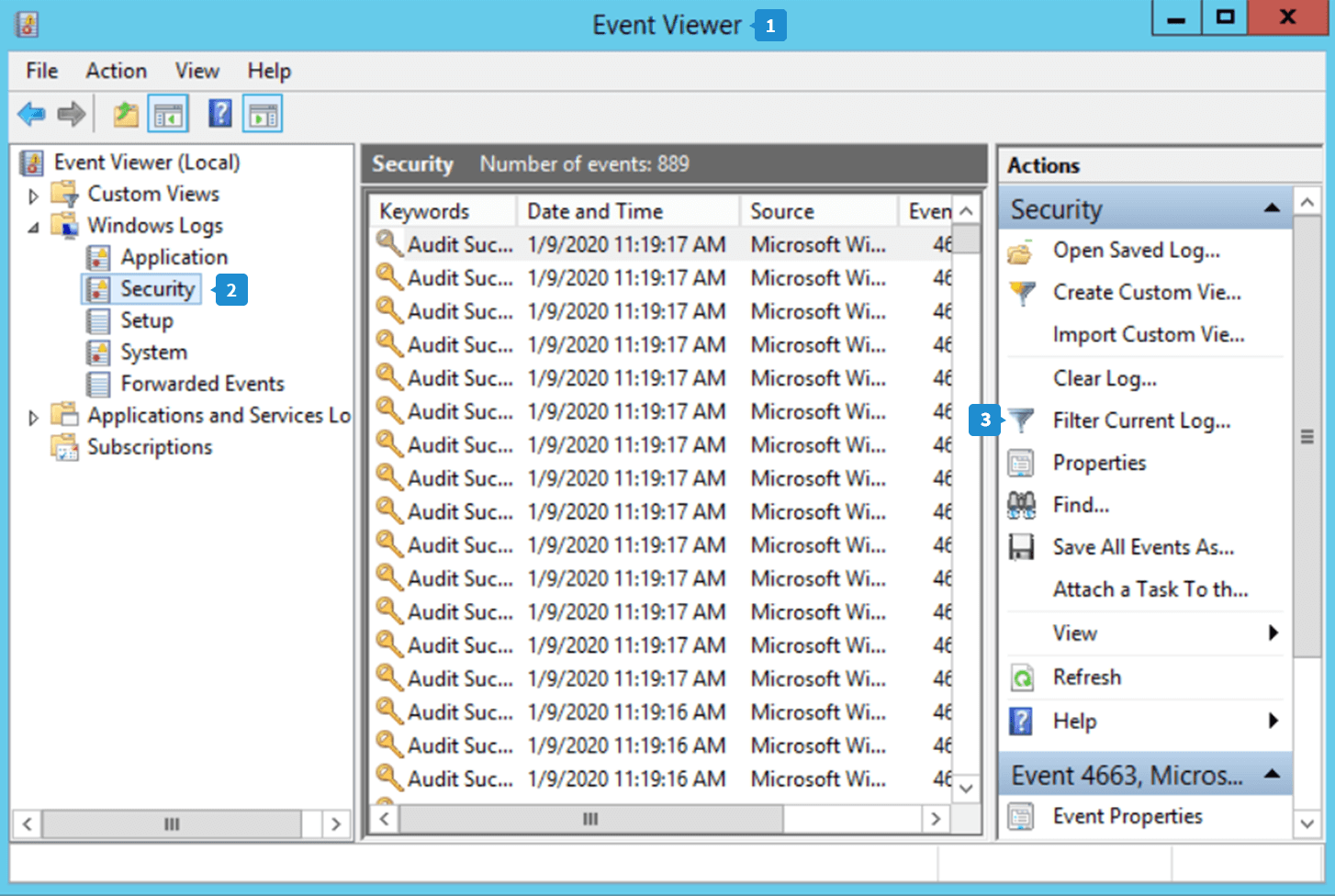
Task: Click the green Refresh icon
Action: (x=1021, y=678)
